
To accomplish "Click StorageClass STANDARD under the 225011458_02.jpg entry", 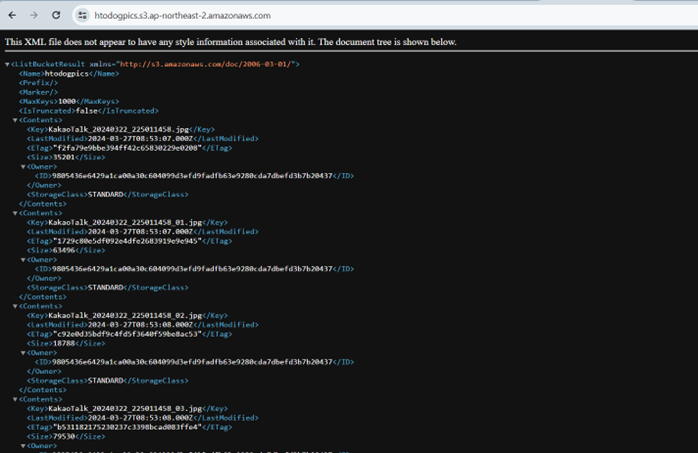I will (x=107, y=381).
